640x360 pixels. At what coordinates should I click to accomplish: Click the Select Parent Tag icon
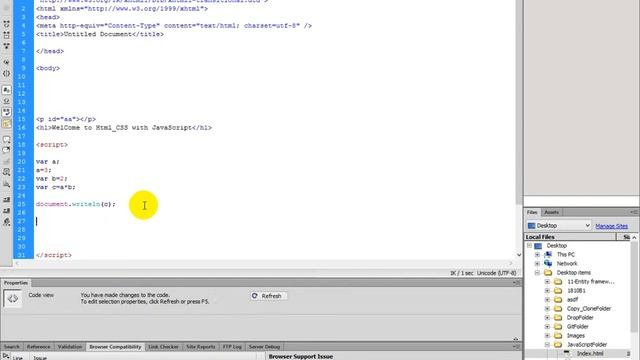[7, 62]
